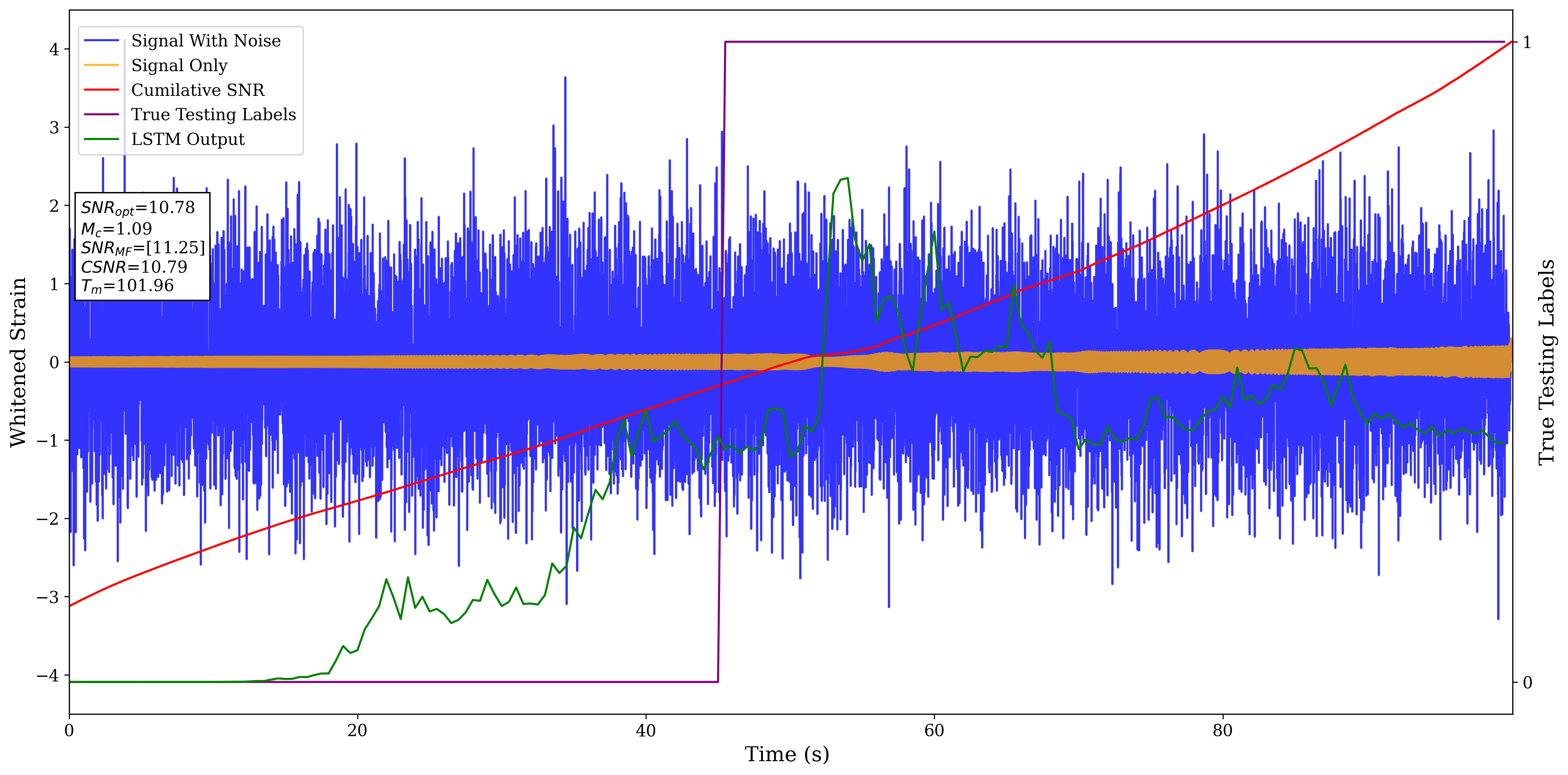Click the x-axis tick label 60

934,731
